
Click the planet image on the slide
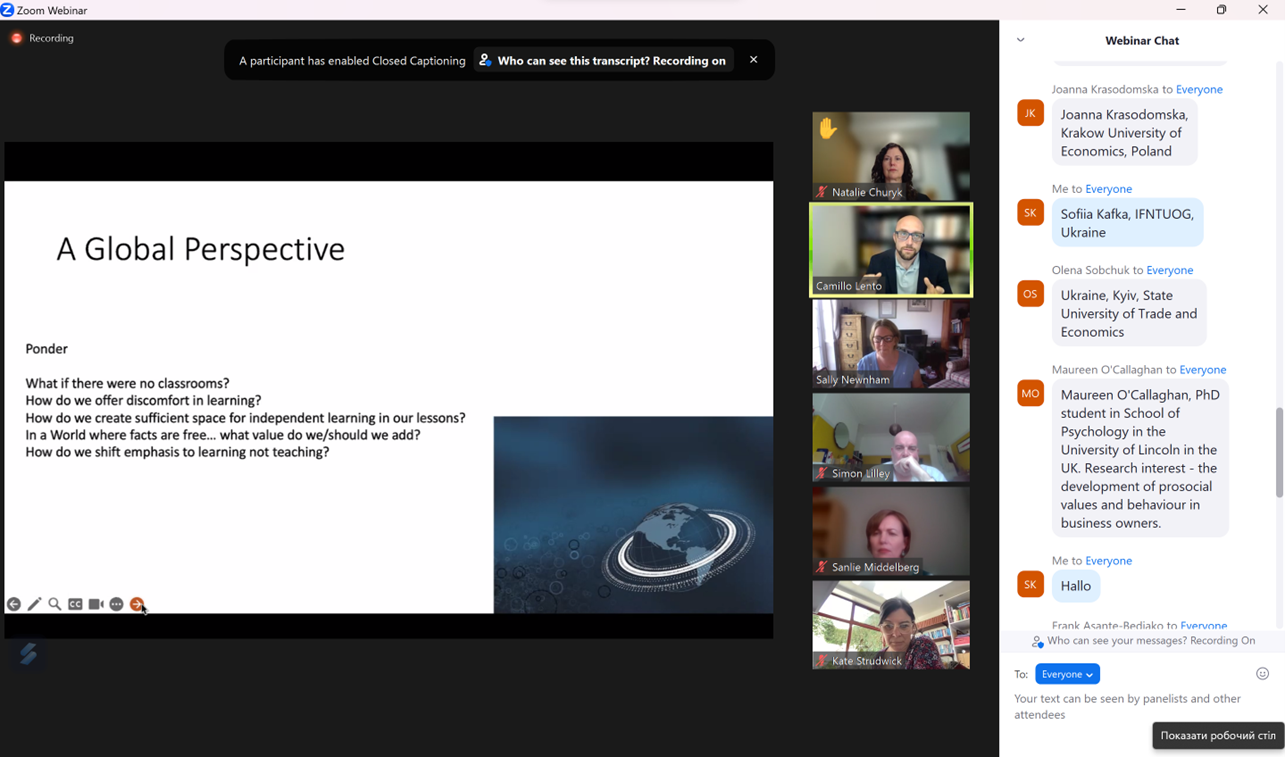pos(633,514)
